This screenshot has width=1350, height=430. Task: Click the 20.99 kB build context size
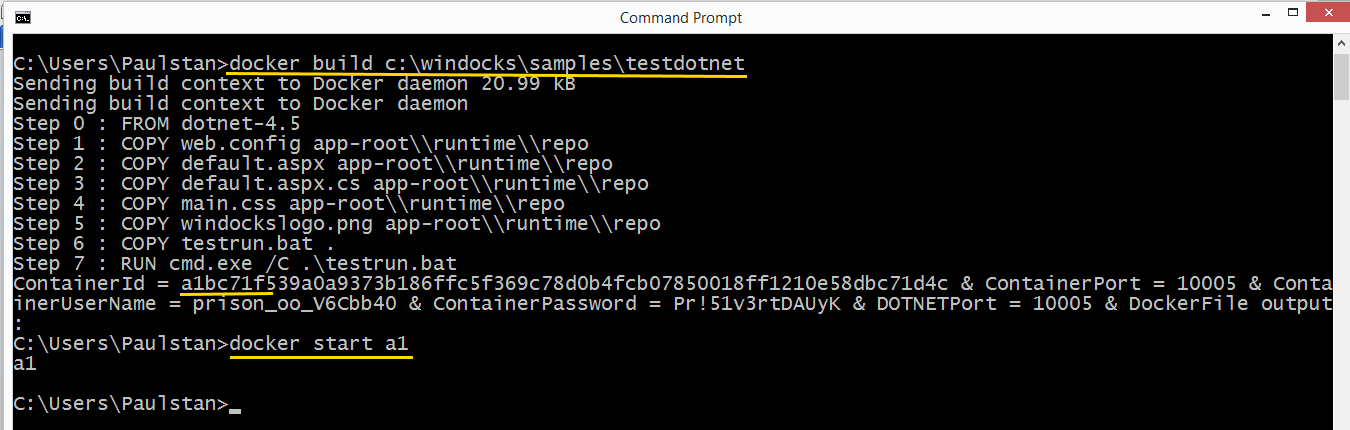[528, 84]
